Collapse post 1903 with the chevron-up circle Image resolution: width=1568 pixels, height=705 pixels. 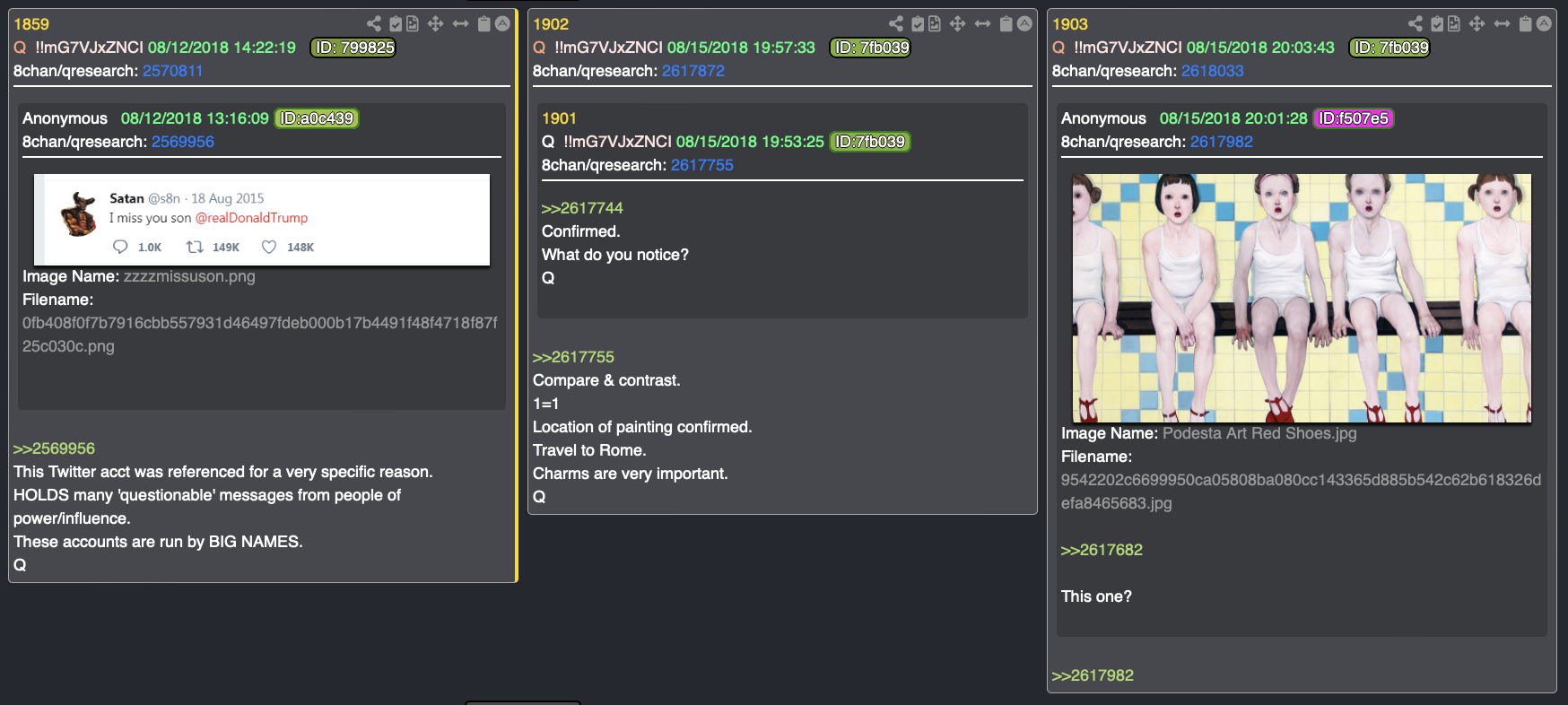click(1544, 24)
